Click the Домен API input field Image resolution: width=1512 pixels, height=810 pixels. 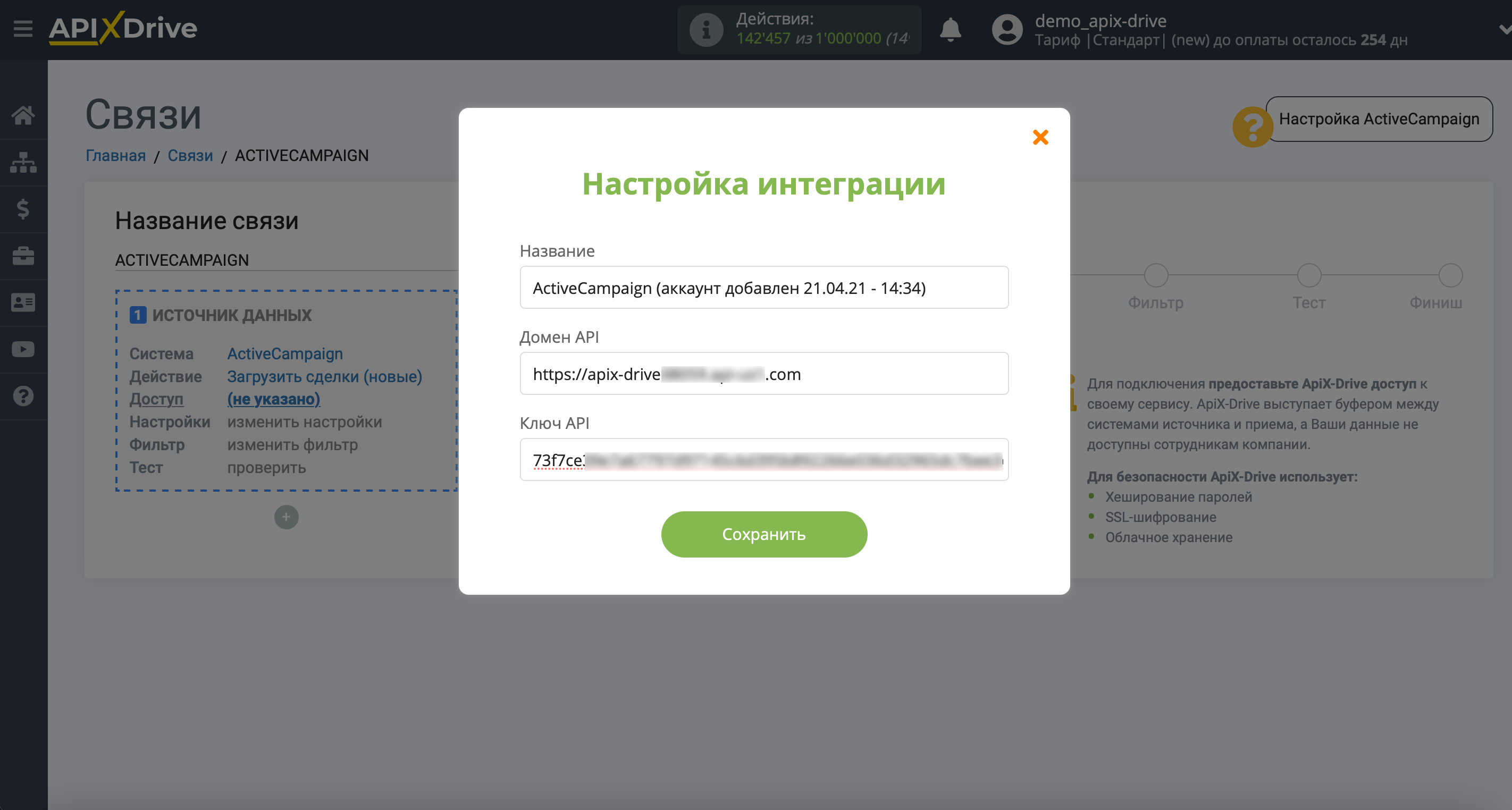tap(763, 374)
